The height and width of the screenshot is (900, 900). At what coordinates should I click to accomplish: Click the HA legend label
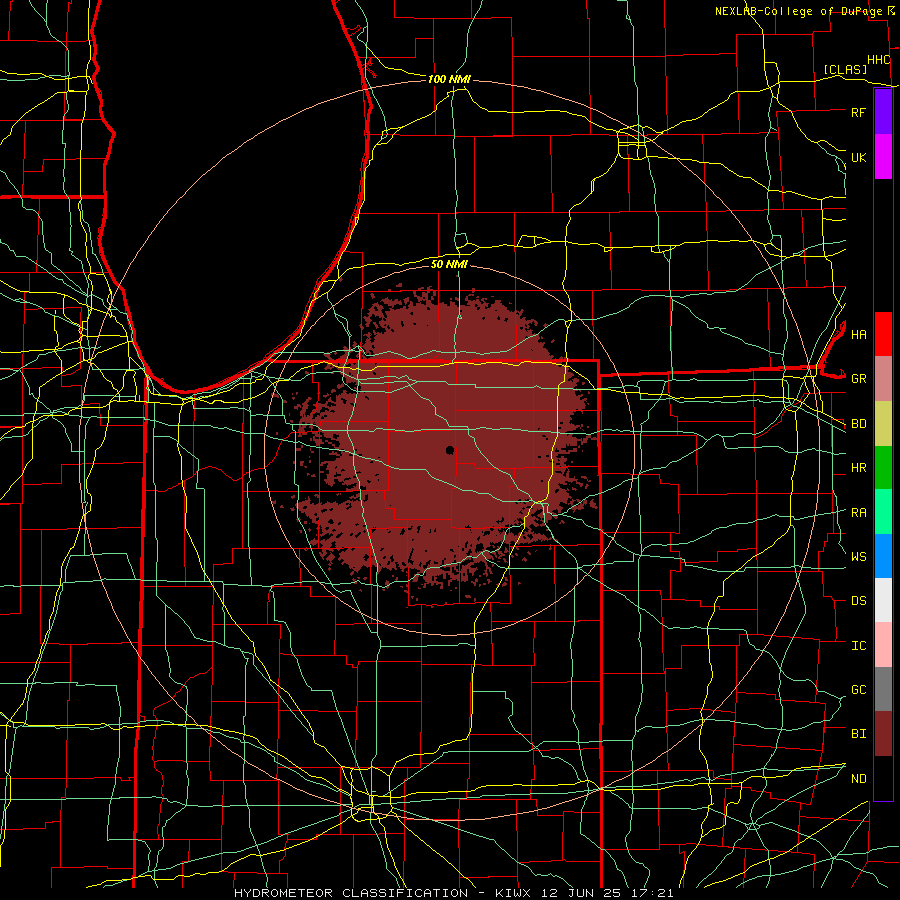pos(858,335)
